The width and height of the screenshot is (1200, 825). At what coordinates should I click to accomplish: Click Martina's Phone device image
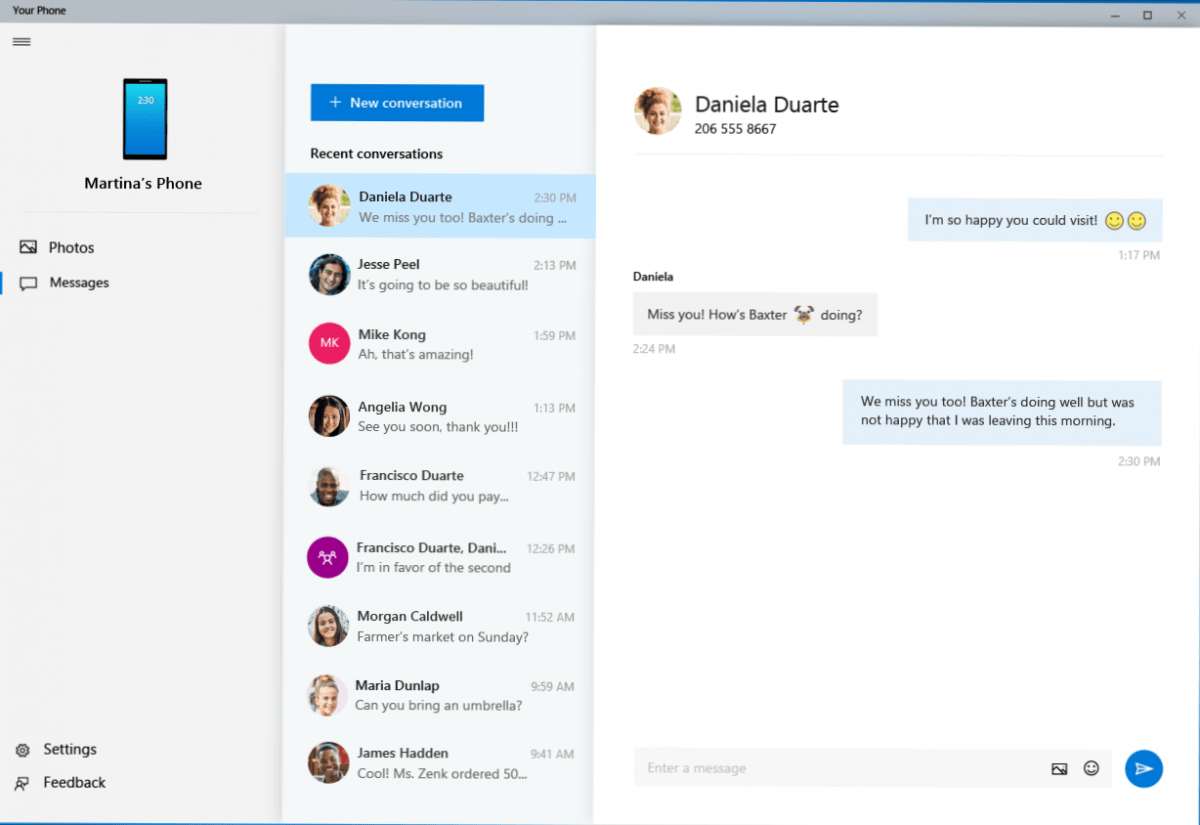144,119
